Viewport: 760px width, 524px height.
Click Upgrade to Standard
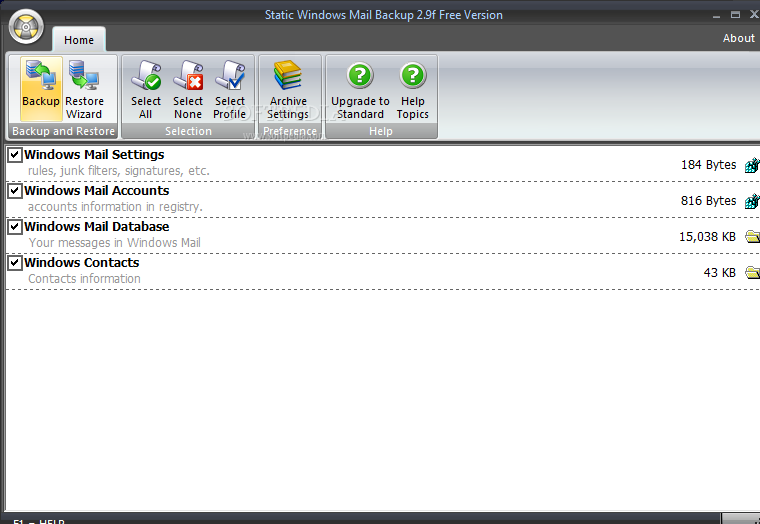tap(360, 89)
